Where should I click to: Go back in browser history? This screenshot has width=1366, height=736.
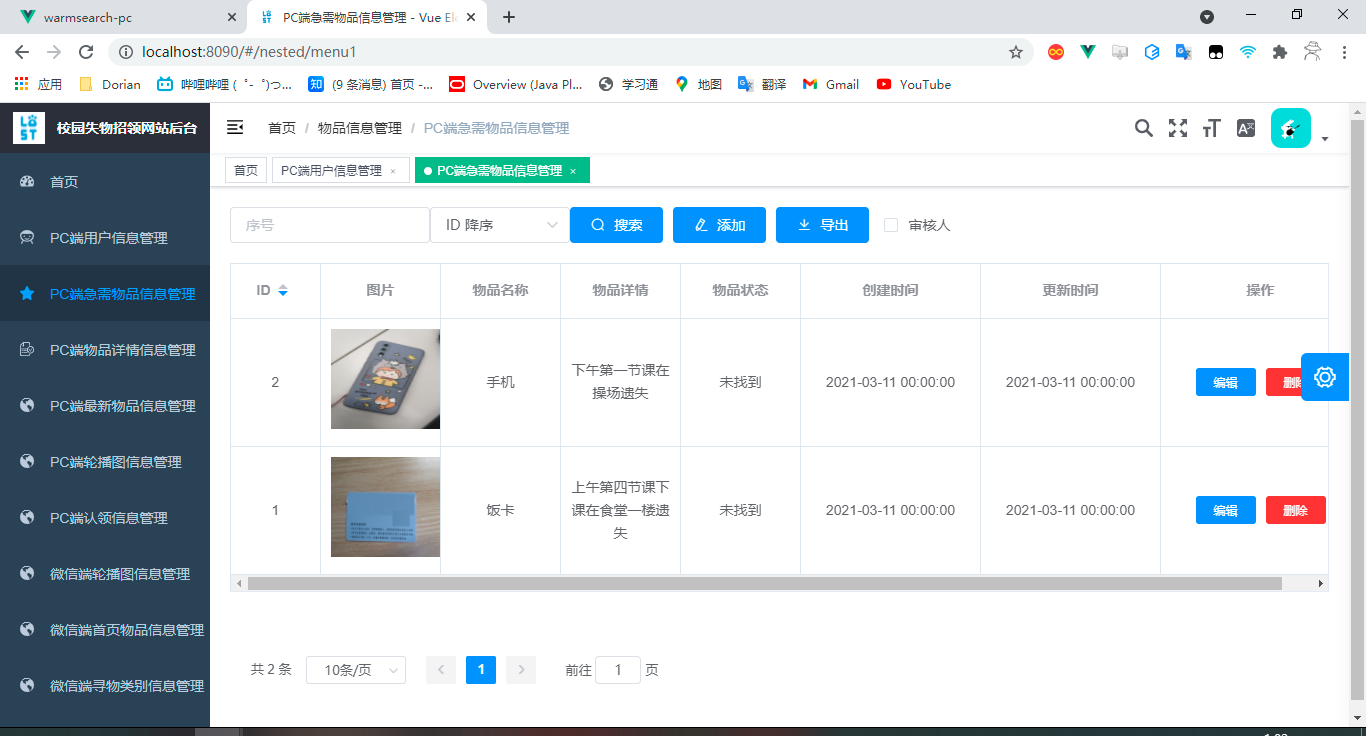click(22, 52)
